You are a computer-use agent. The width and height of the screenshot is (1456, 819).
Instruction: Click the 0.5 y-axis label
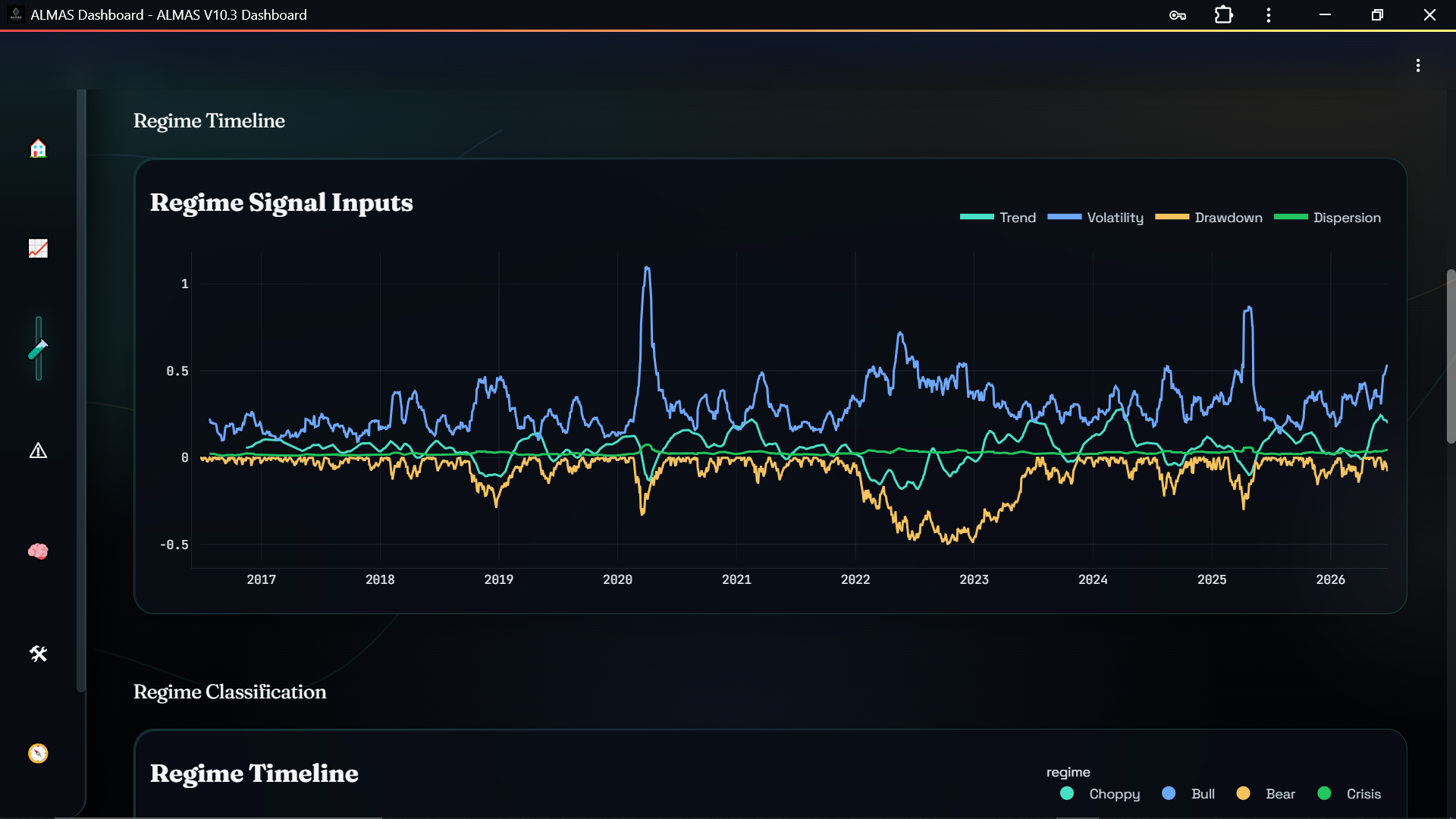(x=177, y=371)
